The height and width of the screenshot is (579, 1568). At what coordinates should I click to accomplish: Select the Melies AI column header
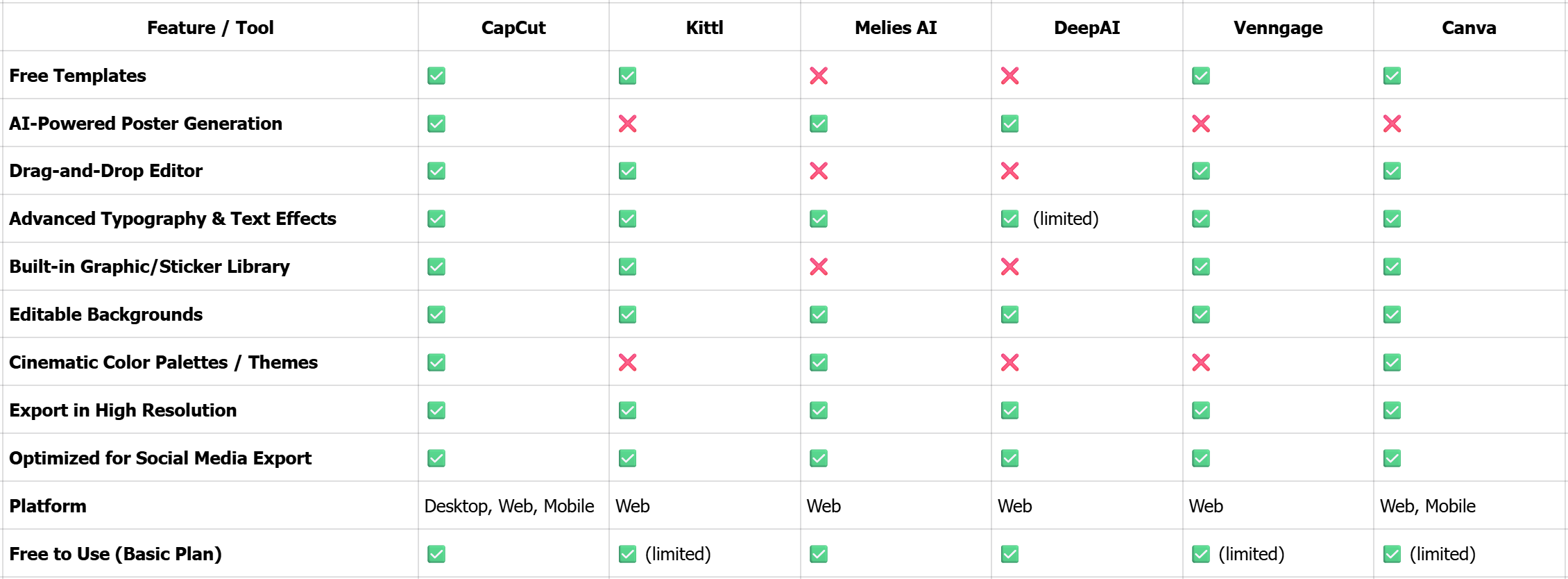pos(895,28)
